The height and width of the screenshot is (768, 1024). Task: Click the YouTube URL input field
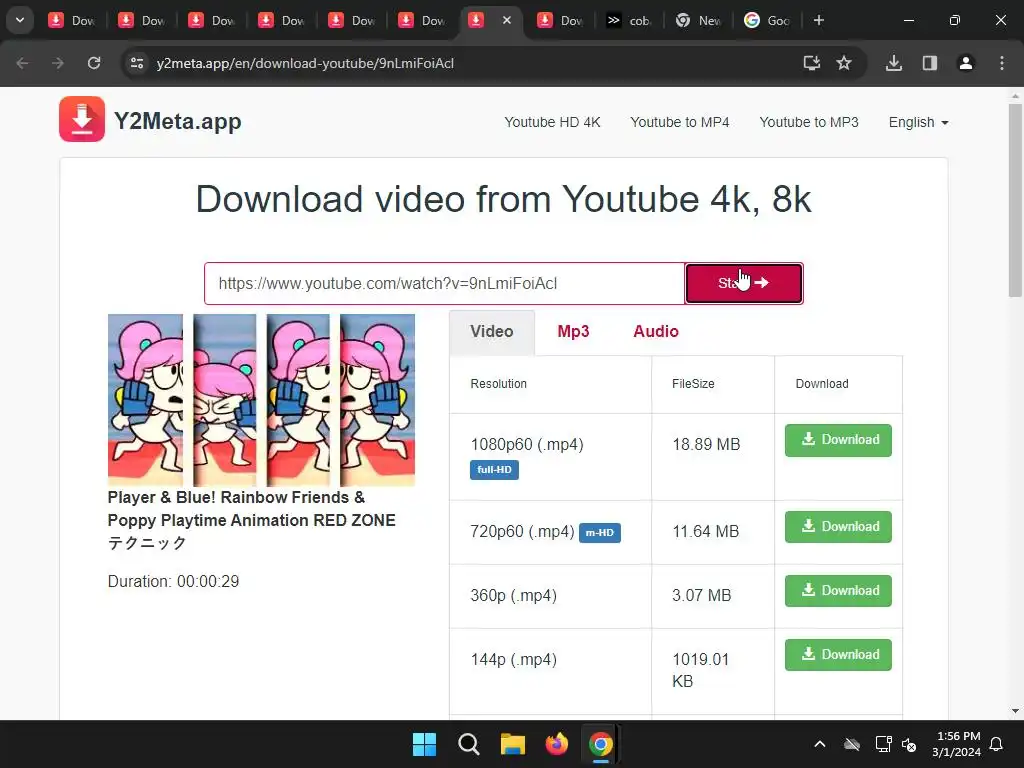[444, 283]
